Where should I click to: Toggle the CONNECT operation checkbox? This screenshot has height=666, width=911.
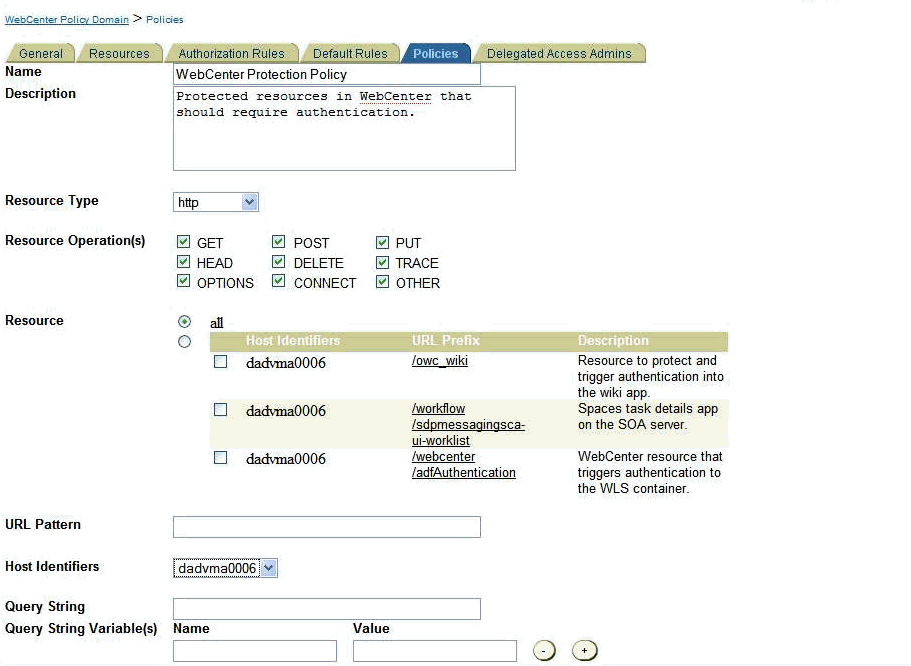click(279, 282)
